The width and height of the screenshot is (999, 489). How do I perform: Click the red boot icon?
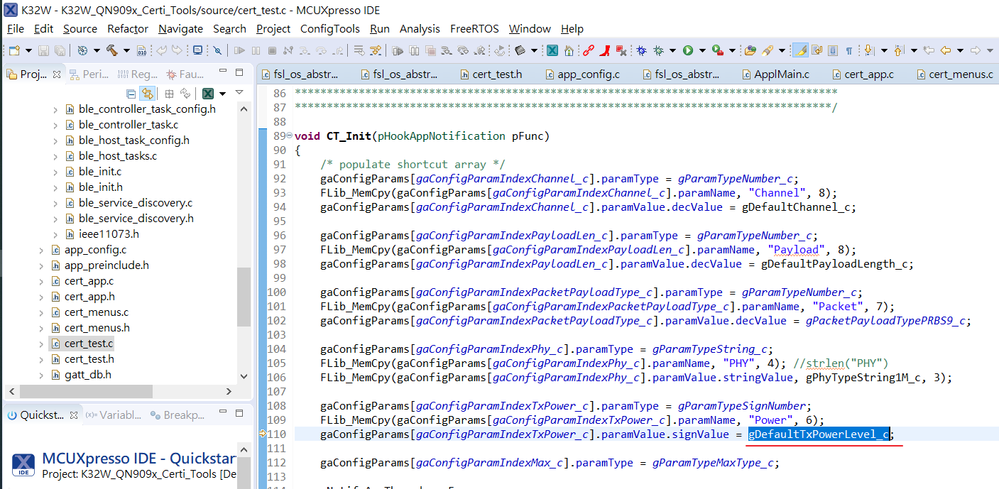click(x=605, y=51)
